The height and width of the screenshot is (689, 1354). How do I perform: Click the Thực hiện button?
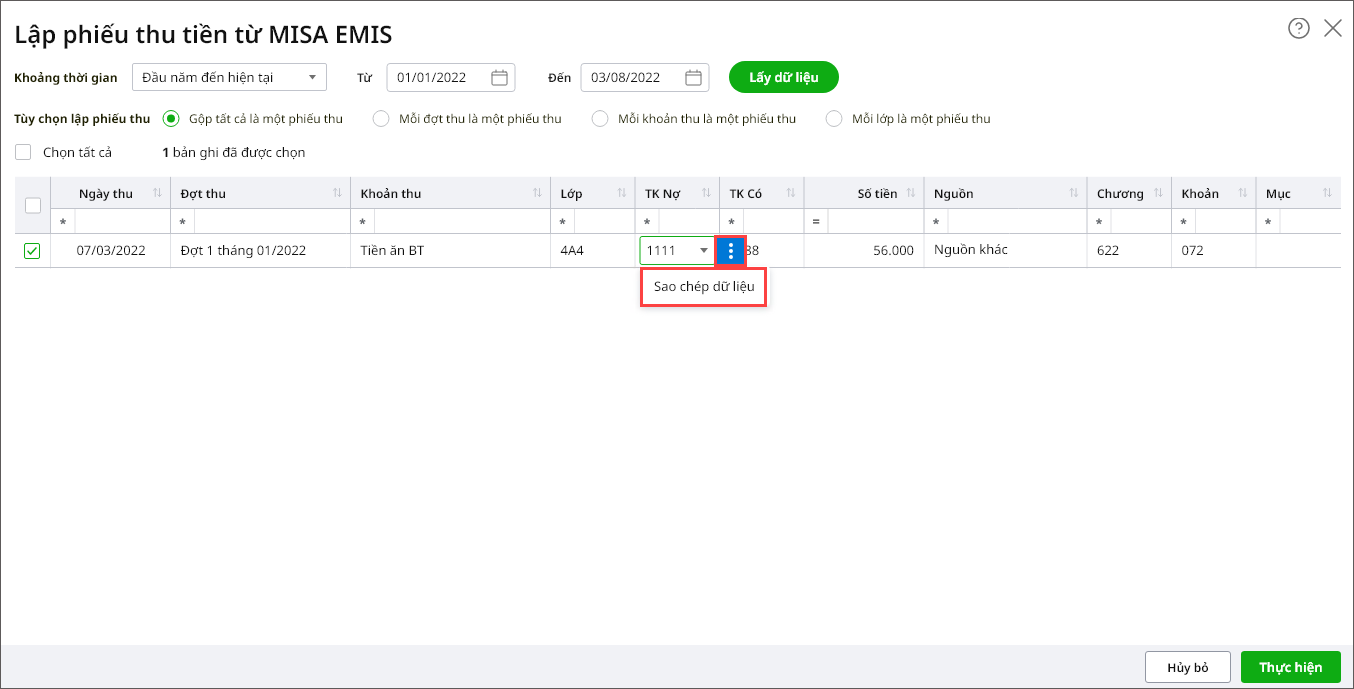pos(1290,667)
